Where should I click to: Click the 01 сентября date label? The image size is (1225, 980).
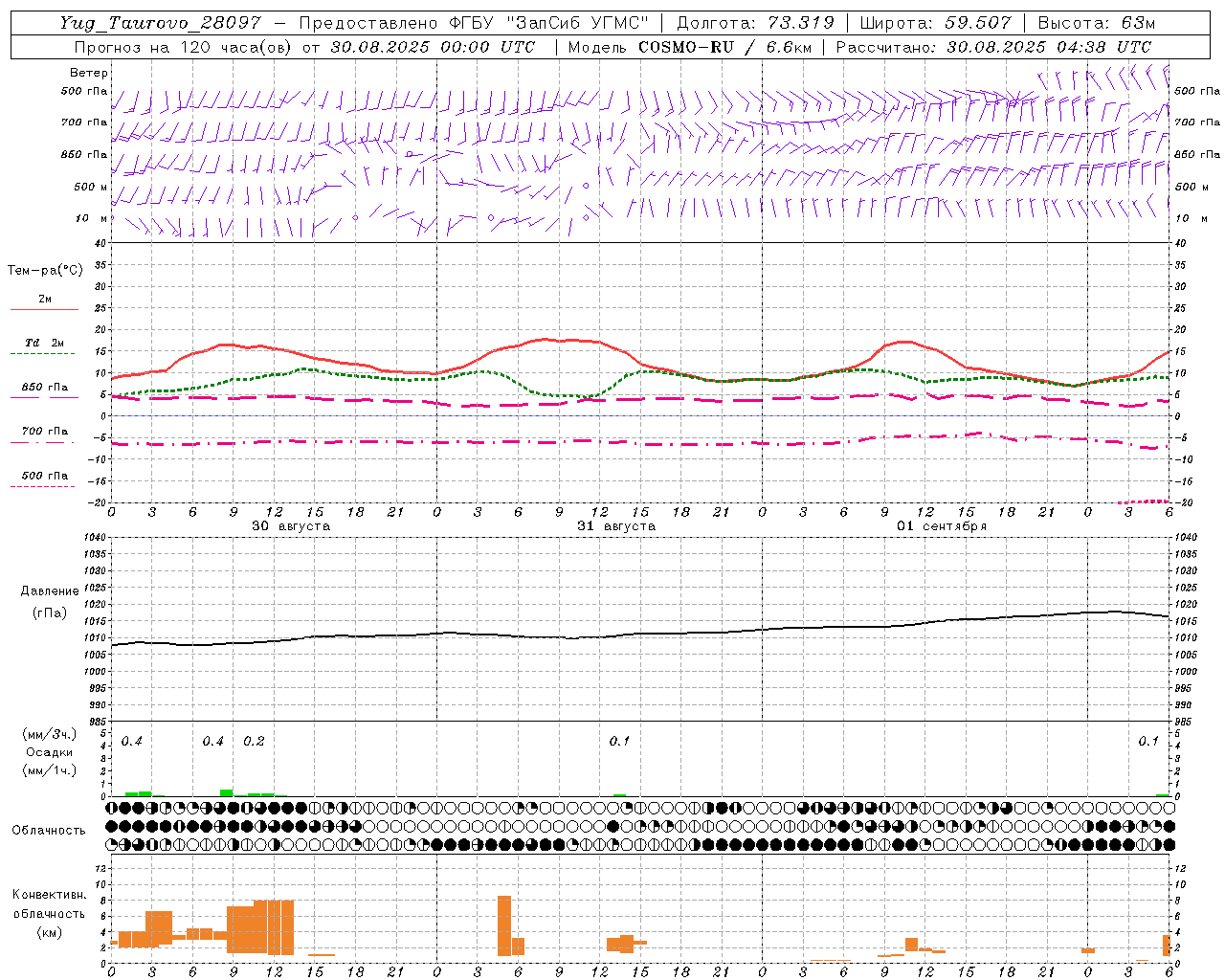(x=942, y=526)
